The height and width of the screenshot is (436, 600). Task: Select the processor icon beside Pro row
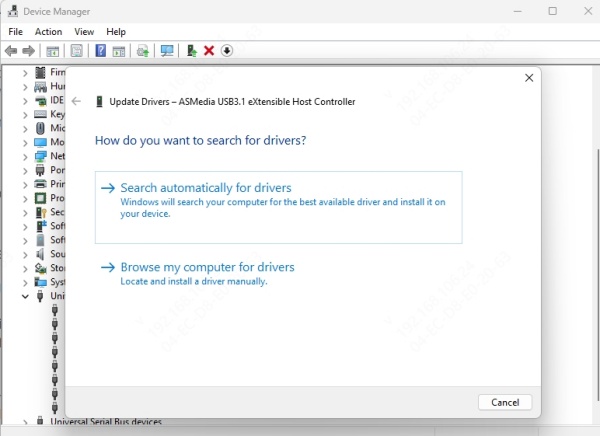pyautogui.click(x=40, y=198)
